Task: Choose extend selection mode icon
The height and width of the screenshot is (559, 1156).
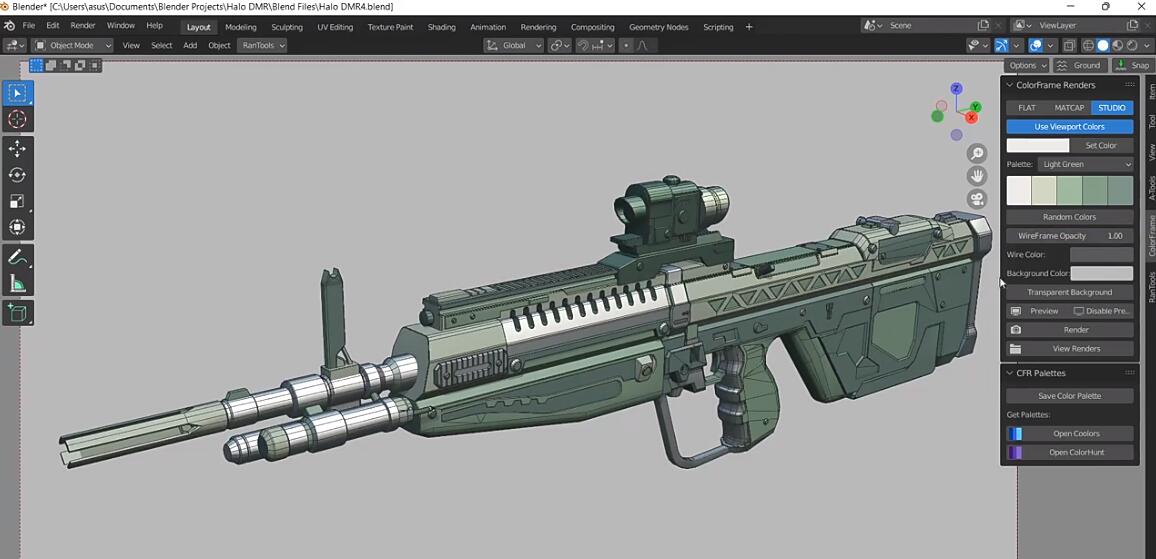Action: pos(50,66)
